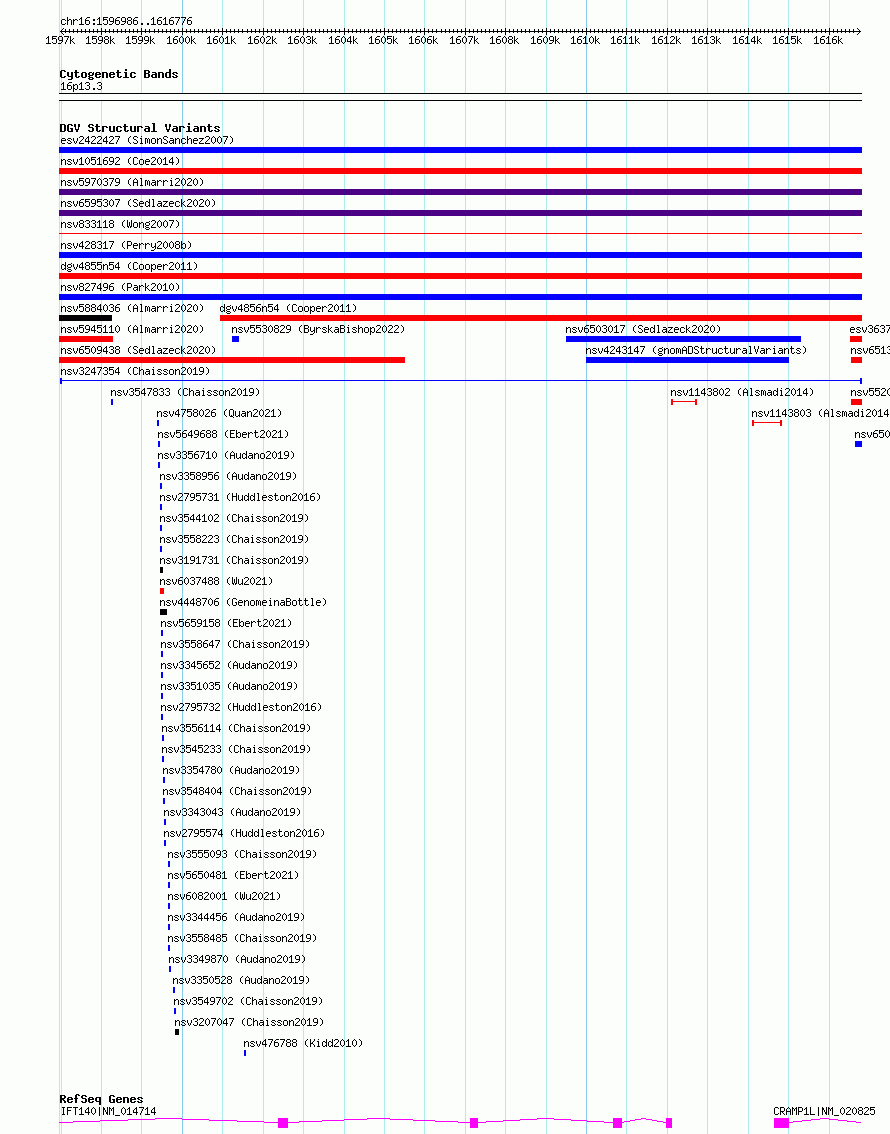
Task: Open nsv1051692 (Coe2014) variant
Action: (120, 161)
